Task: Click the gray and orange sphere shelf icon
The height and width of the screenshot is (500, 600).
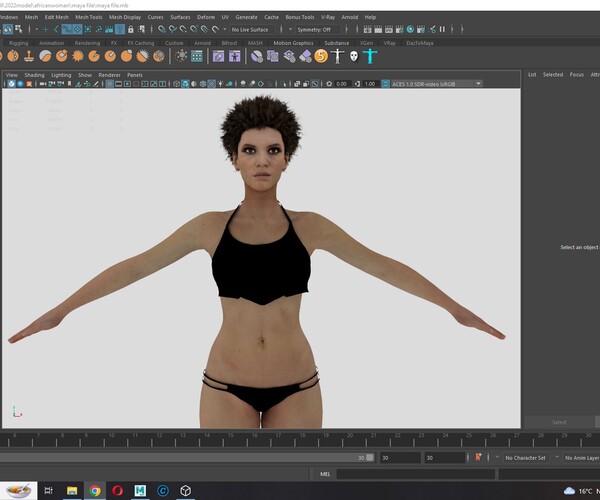Action: click(x=45, y=56)
